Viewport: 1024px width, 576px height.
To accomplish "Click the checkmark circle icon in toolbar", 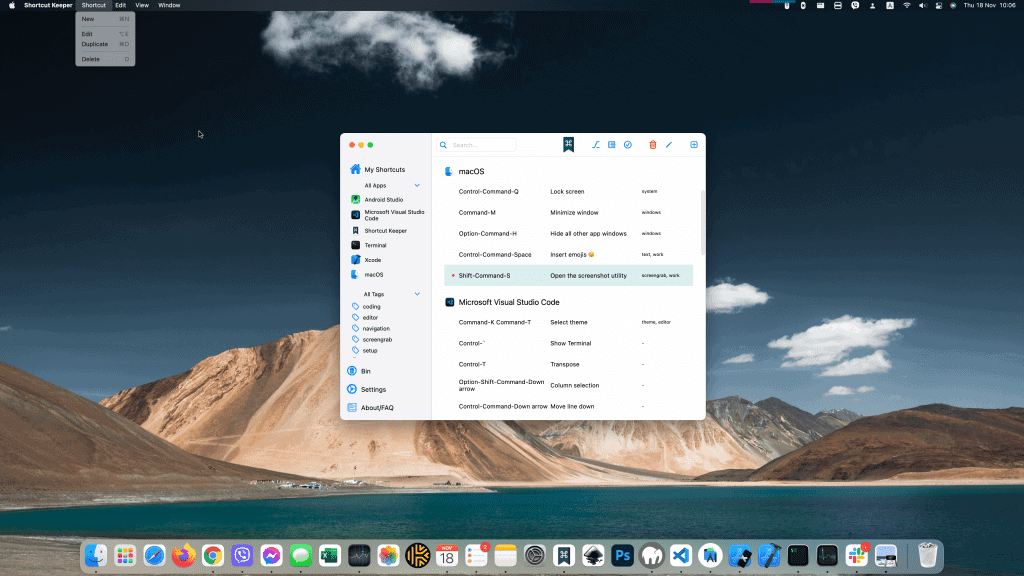I will (x=628, y=144).
